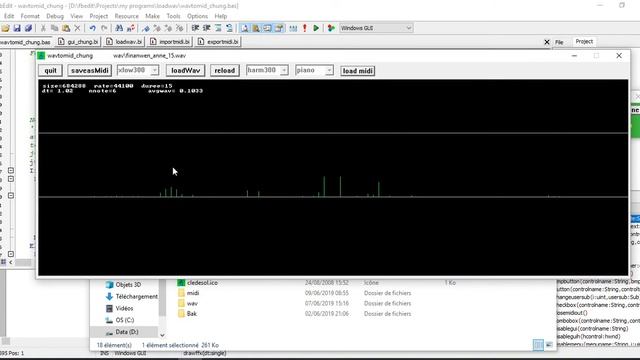Image resolution: width=640 pixels, height=360 pixels.
Task: Switch to the loadwav.bi tab
Action: click(x=124, y=42)
